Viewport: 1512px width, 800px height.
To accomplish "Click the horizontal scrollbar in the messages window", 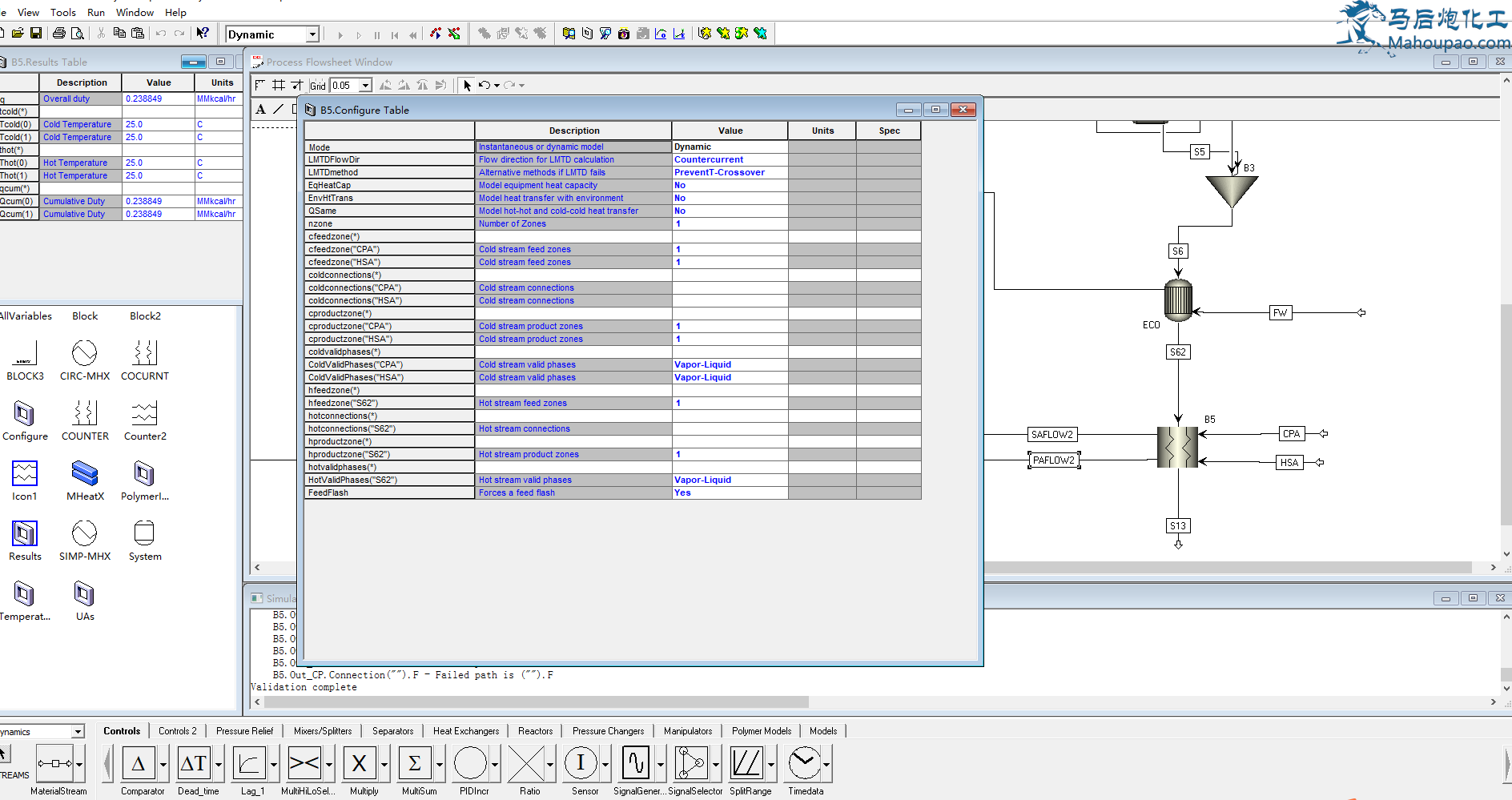I will pyautogui.click(x=537, y=702).
